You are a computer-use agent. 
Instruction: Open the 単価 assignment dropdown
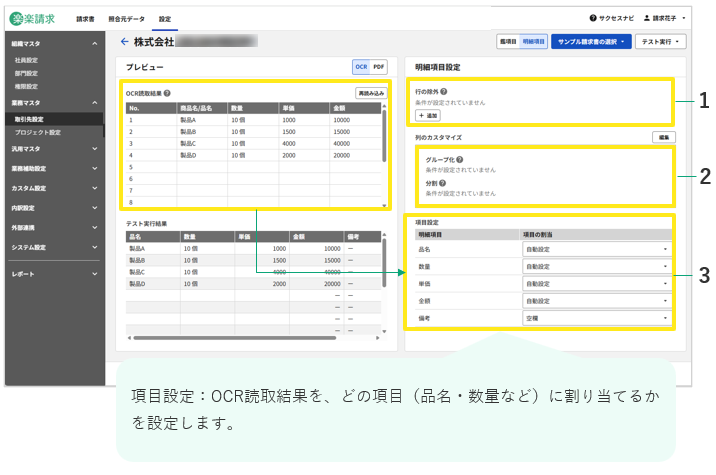[597, 284]
